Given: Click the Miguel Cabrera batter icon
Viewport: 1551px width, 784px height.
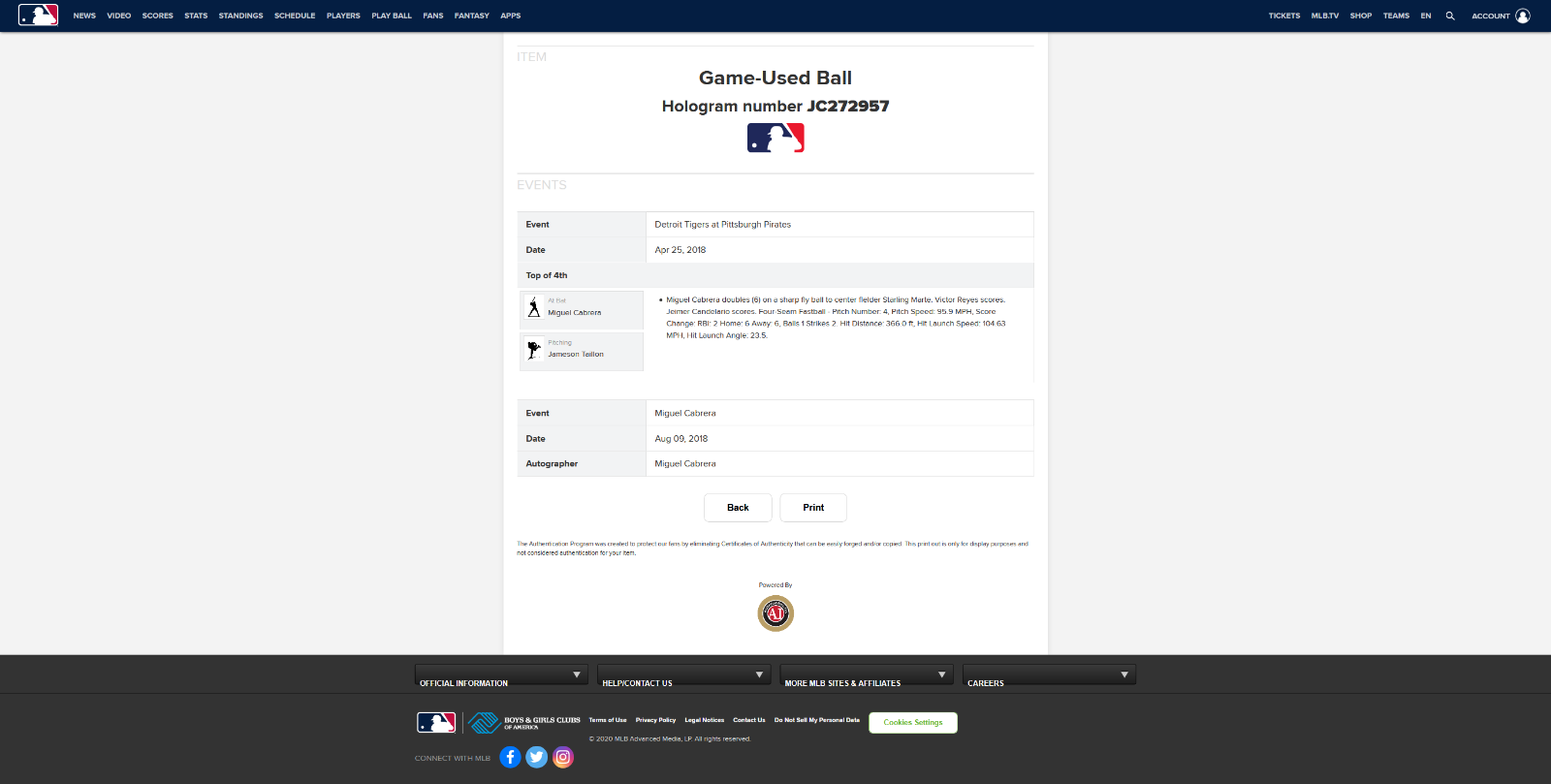Looking at the screenshot, I should click(534, 308).
